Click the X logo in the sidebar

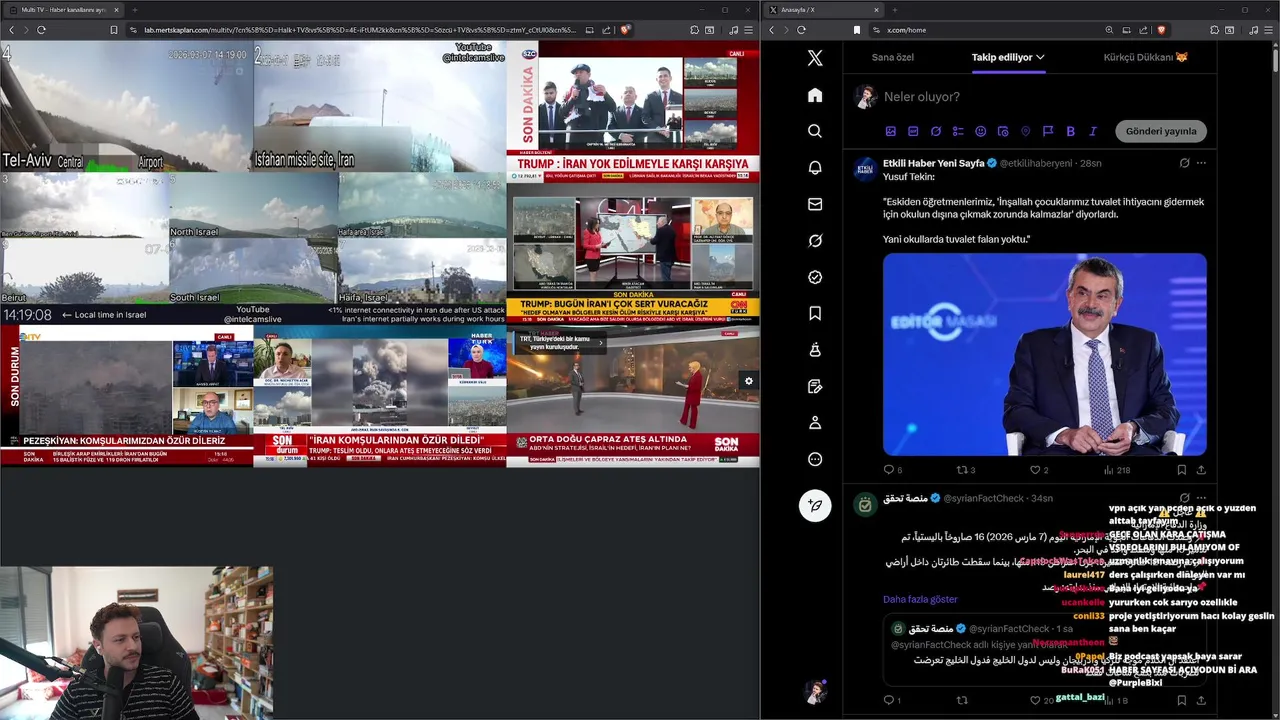pos(815,58)
